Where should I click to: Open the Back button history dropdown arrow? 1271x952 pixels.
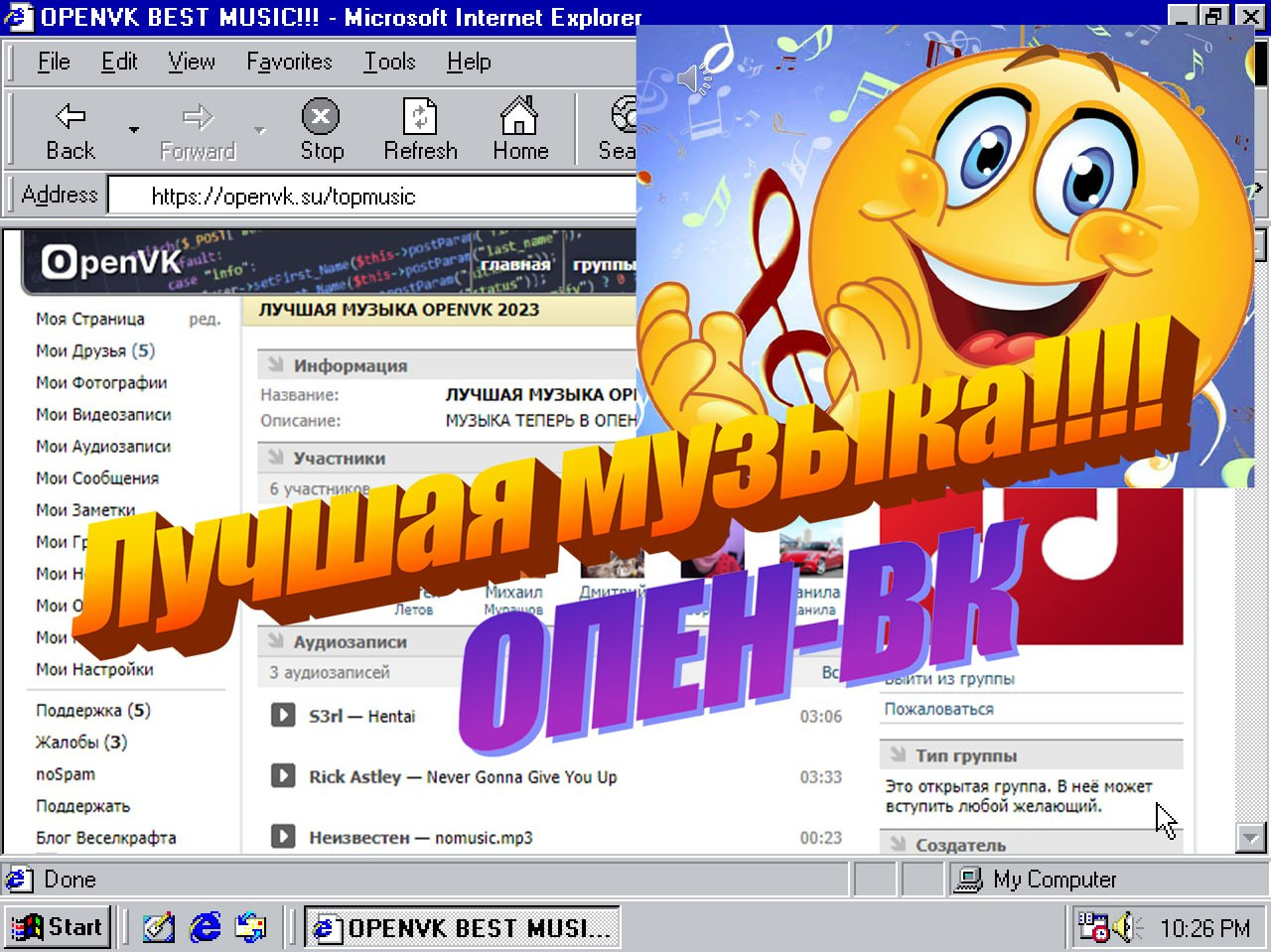133,131
